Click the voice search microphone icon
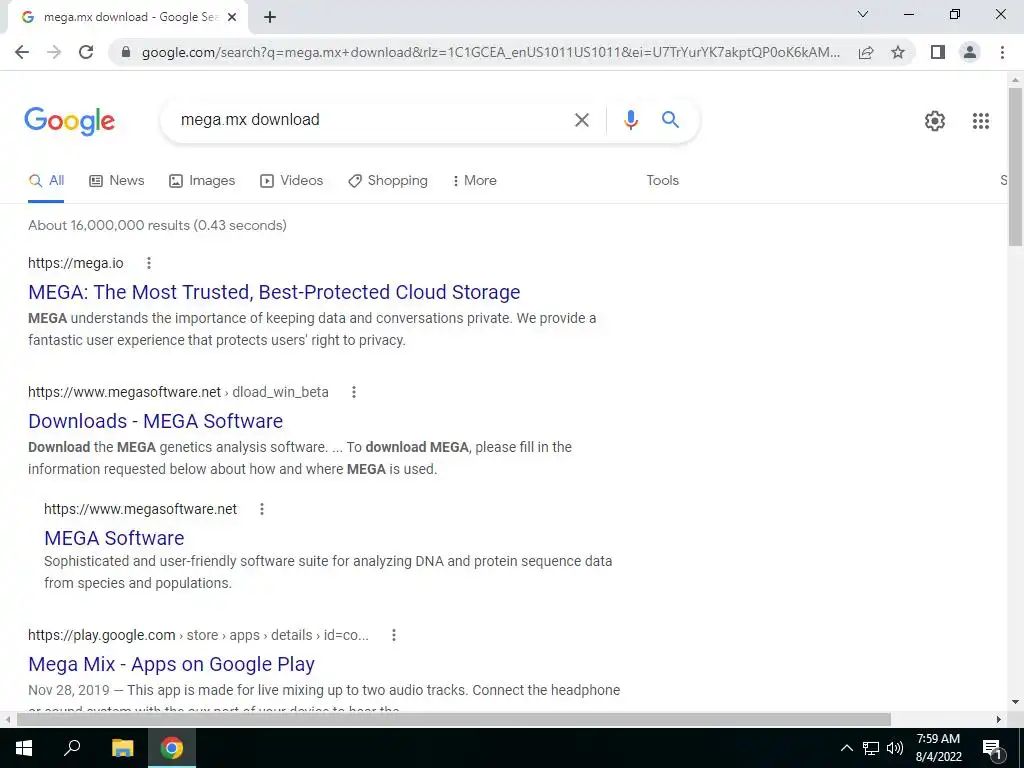Image resolution: width=1024 pixels, height=768 pixels. 630,120
